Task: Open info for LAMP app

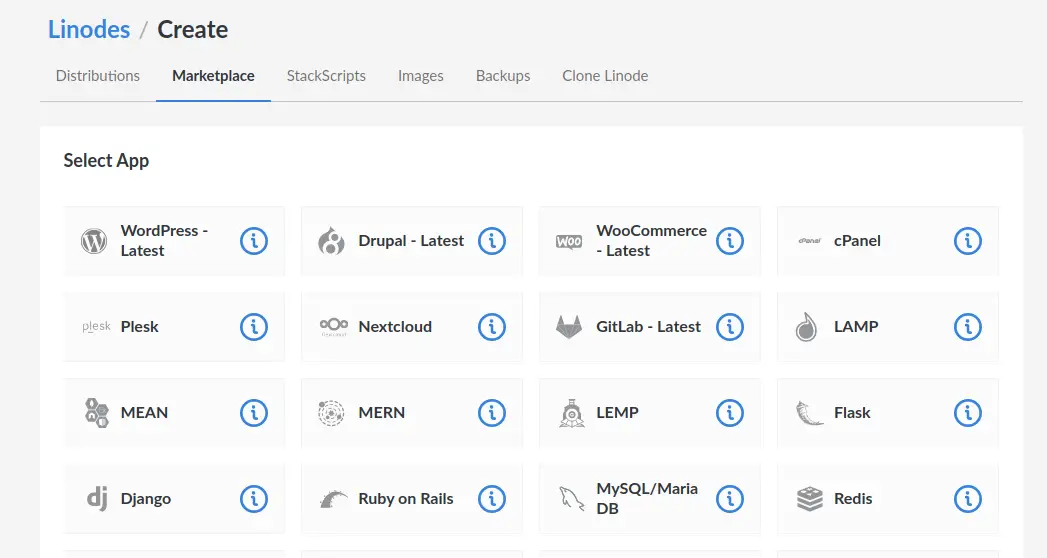Action: pyautogui.click(x=968, y=326)
